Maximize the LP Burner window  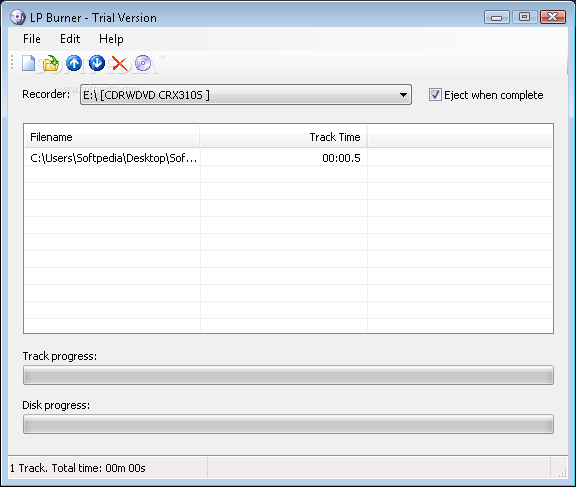point(524,17)
